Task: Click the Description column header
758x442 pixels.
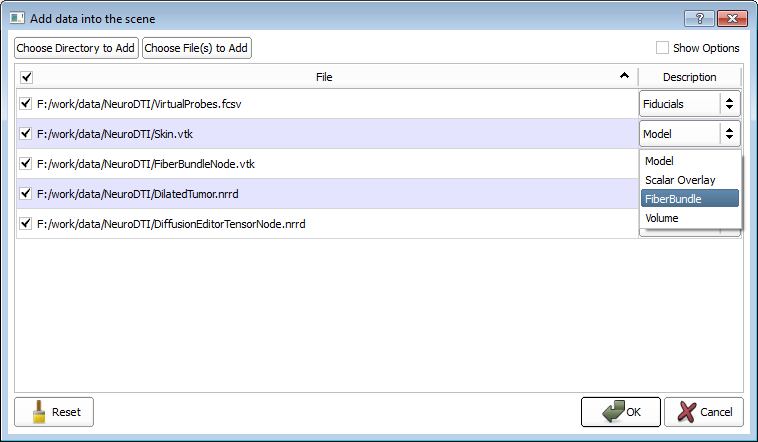Action: tap(689, 77)
